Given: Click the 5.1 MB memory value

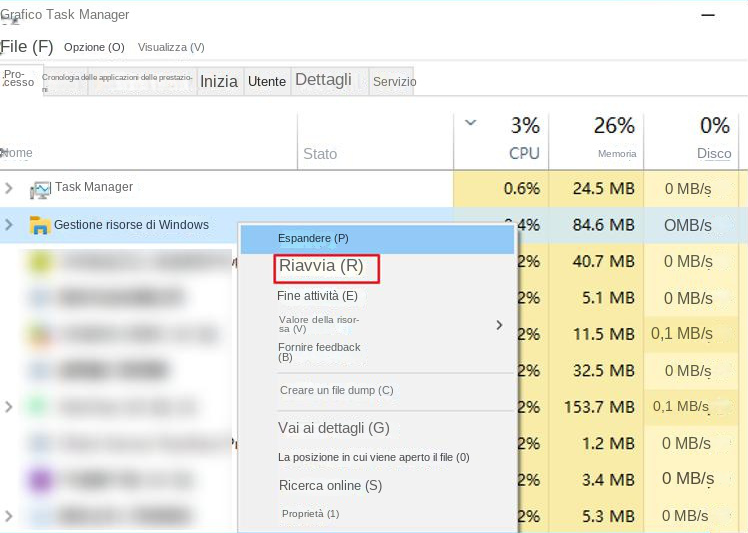Looking at the screenshot, I should [608, 298].
